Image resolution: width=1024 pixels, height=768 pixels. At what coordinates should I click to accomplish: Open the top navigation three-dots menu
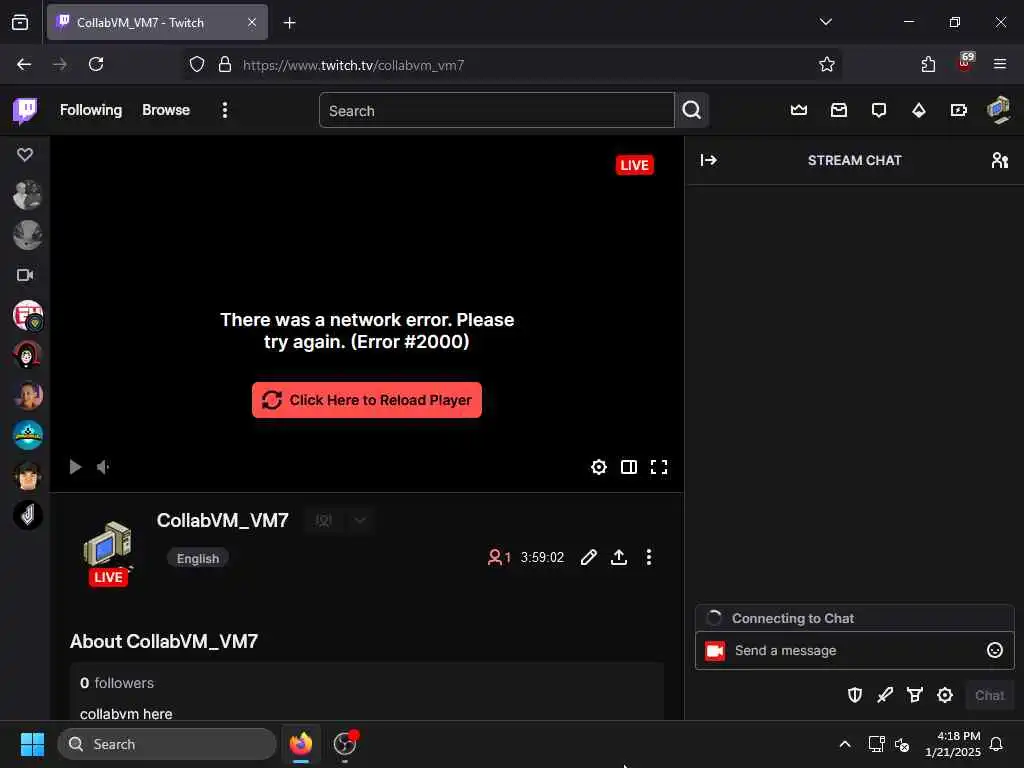point(225,110)
